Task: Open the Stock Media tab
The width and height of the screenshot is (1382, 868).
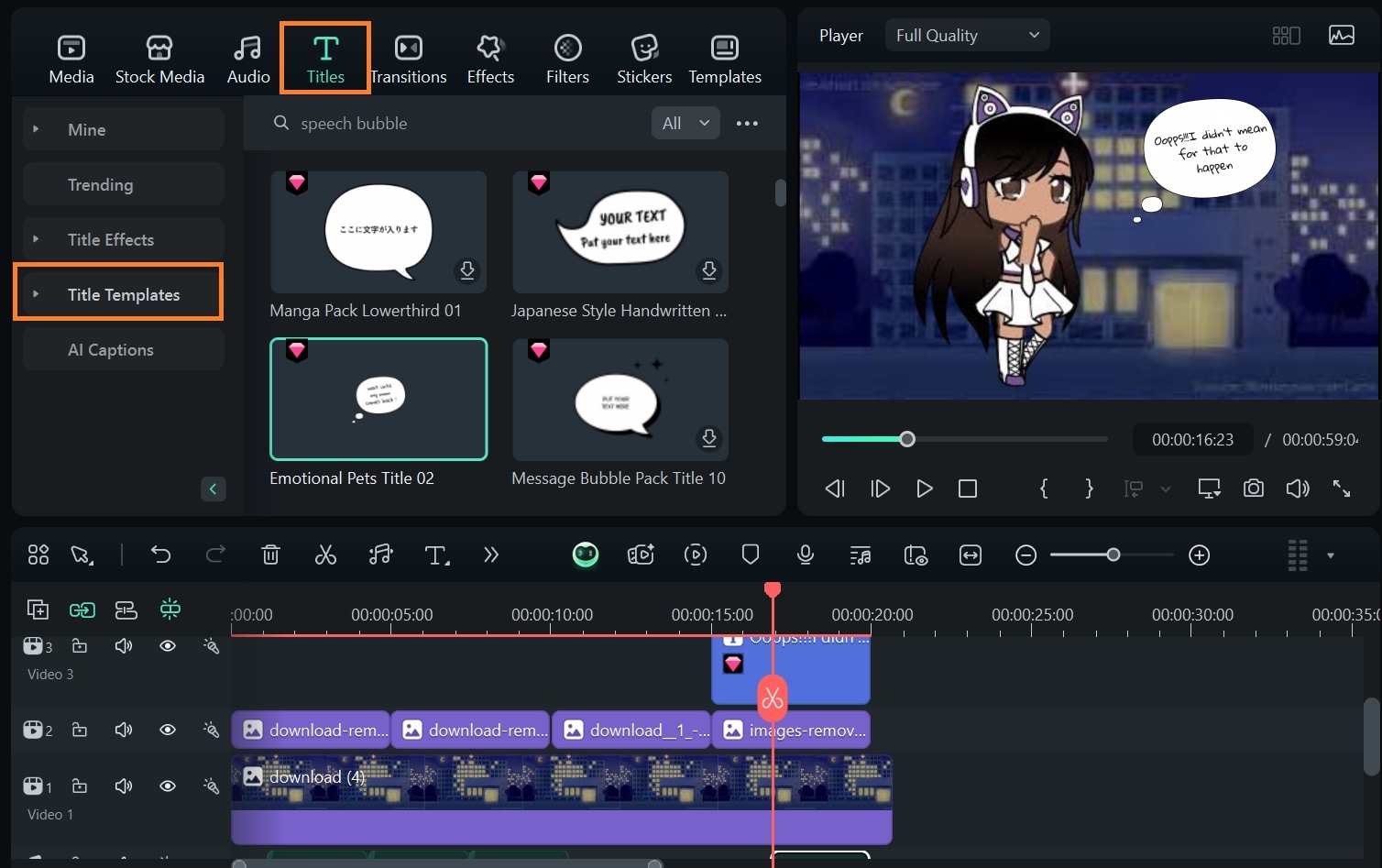Action: coord(159,60)
